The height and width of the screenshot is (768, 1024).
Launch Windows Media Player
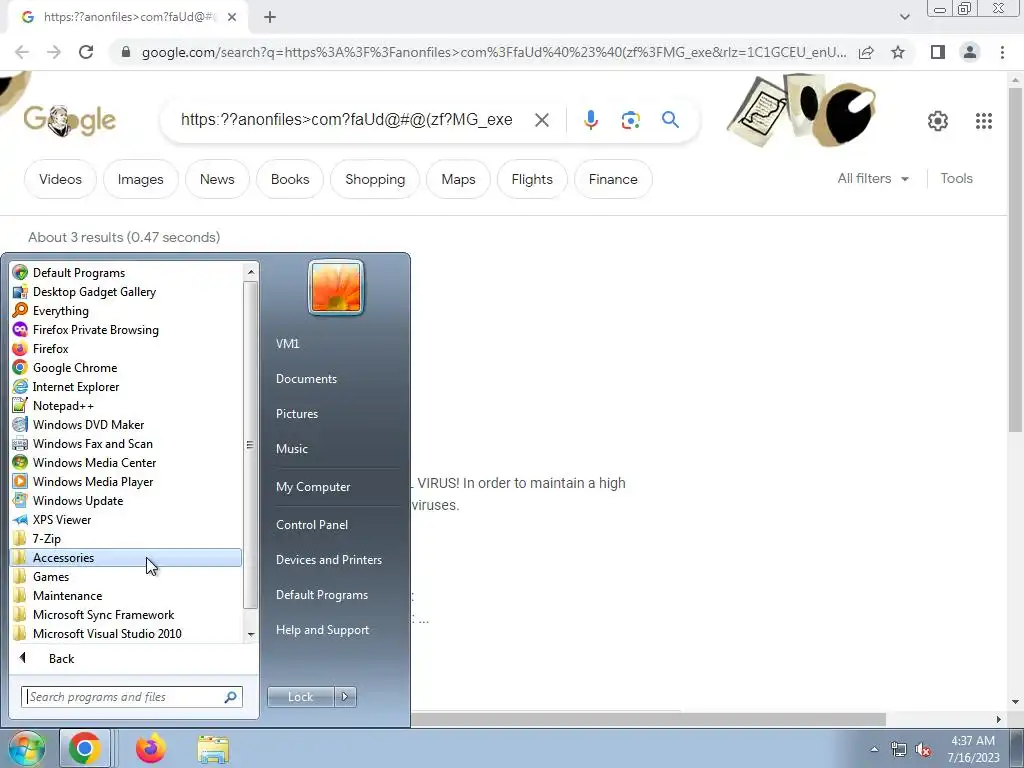(126, 481)
